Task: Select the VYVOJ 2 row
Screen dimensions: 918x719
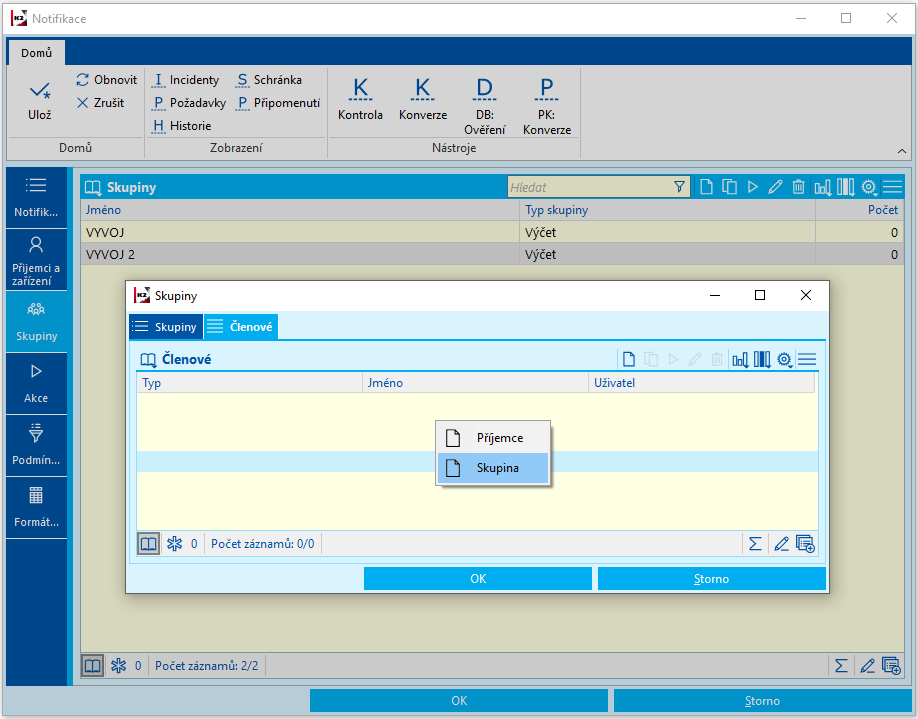Action: tap(492, 254)
